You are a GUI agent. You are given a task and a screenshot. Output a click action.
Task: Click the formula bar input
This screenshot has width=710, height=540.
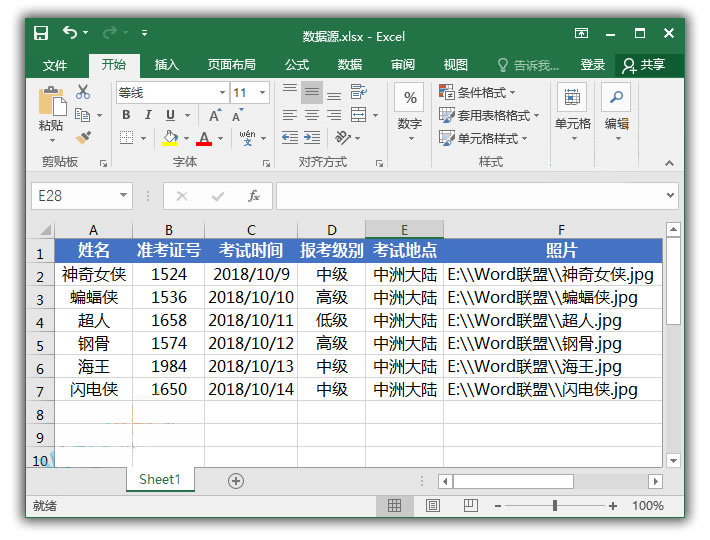pyautogui.click(x=469, y=196)
